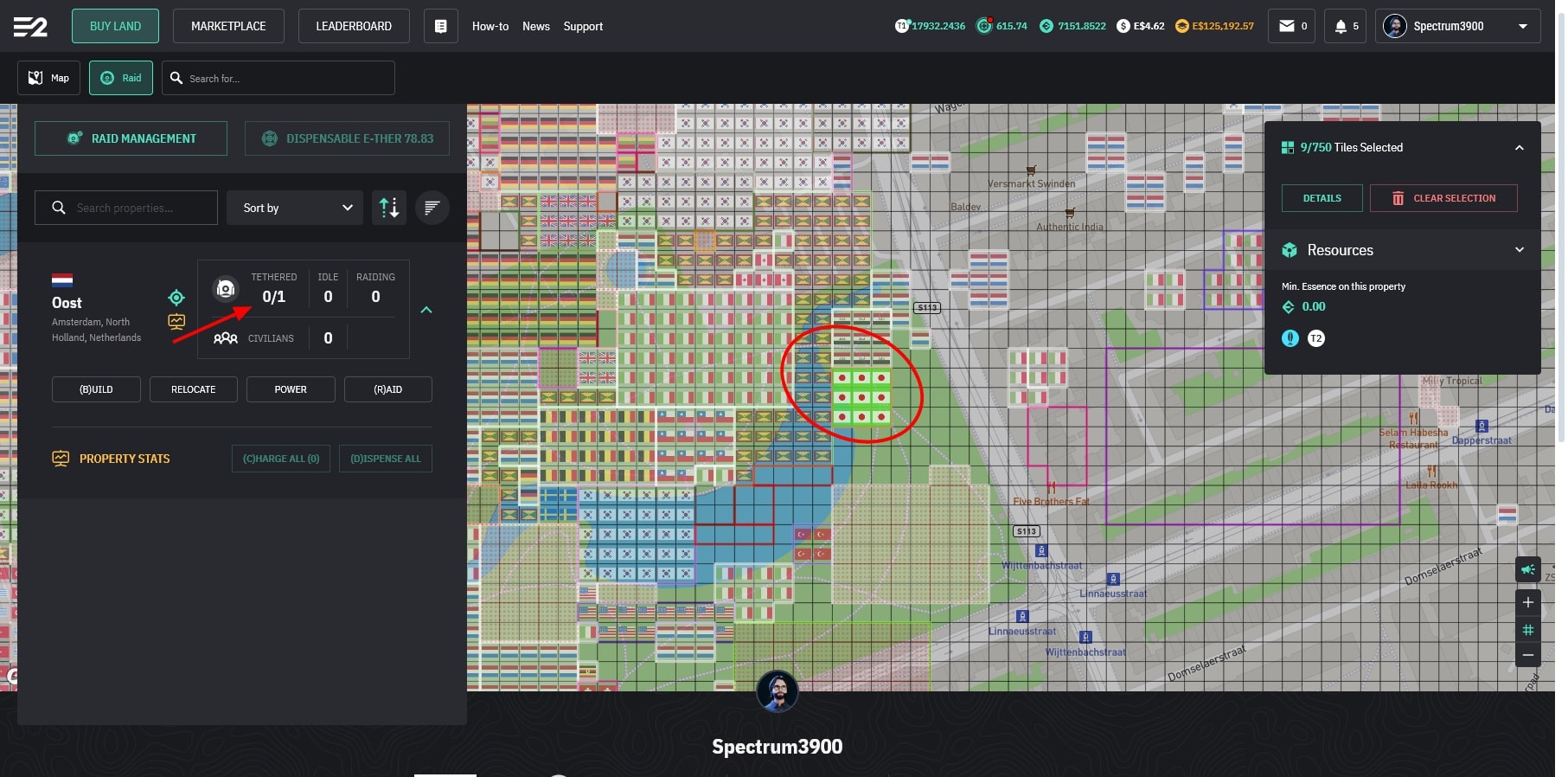Image resolution: width=1568 pixels, height=777 pixels.
Task: Locate the Oost property with the target icon
Action: tap(176, 298)
